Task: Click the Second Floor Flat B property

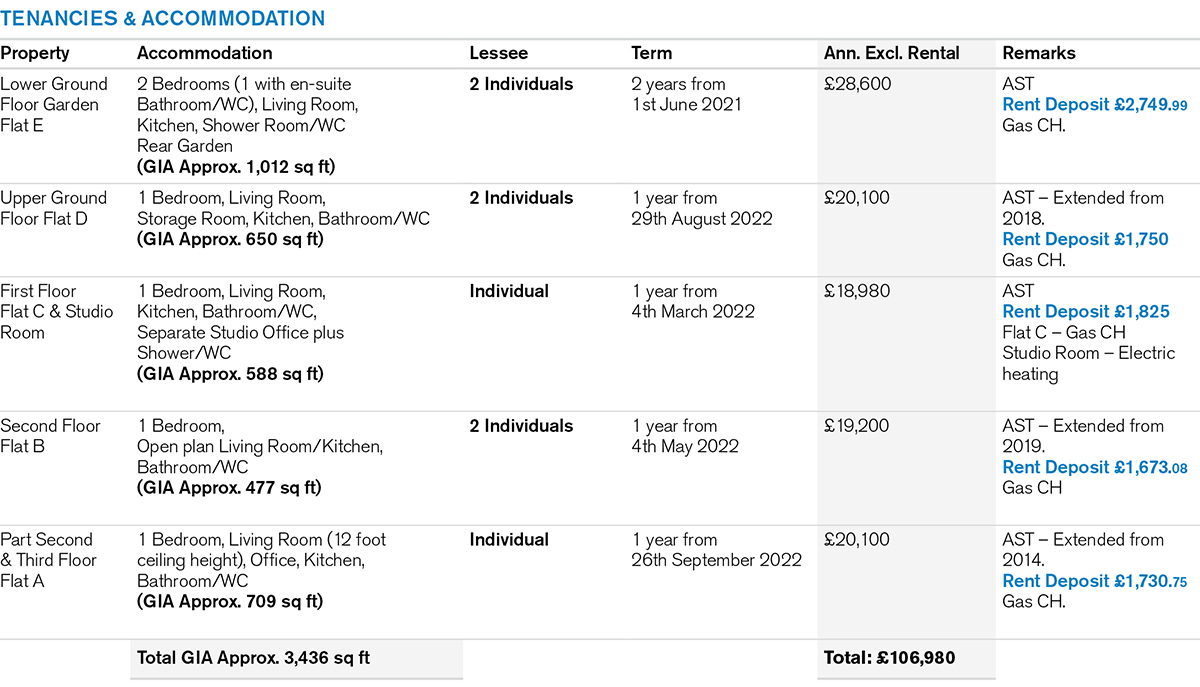Action: click(50, 436)
